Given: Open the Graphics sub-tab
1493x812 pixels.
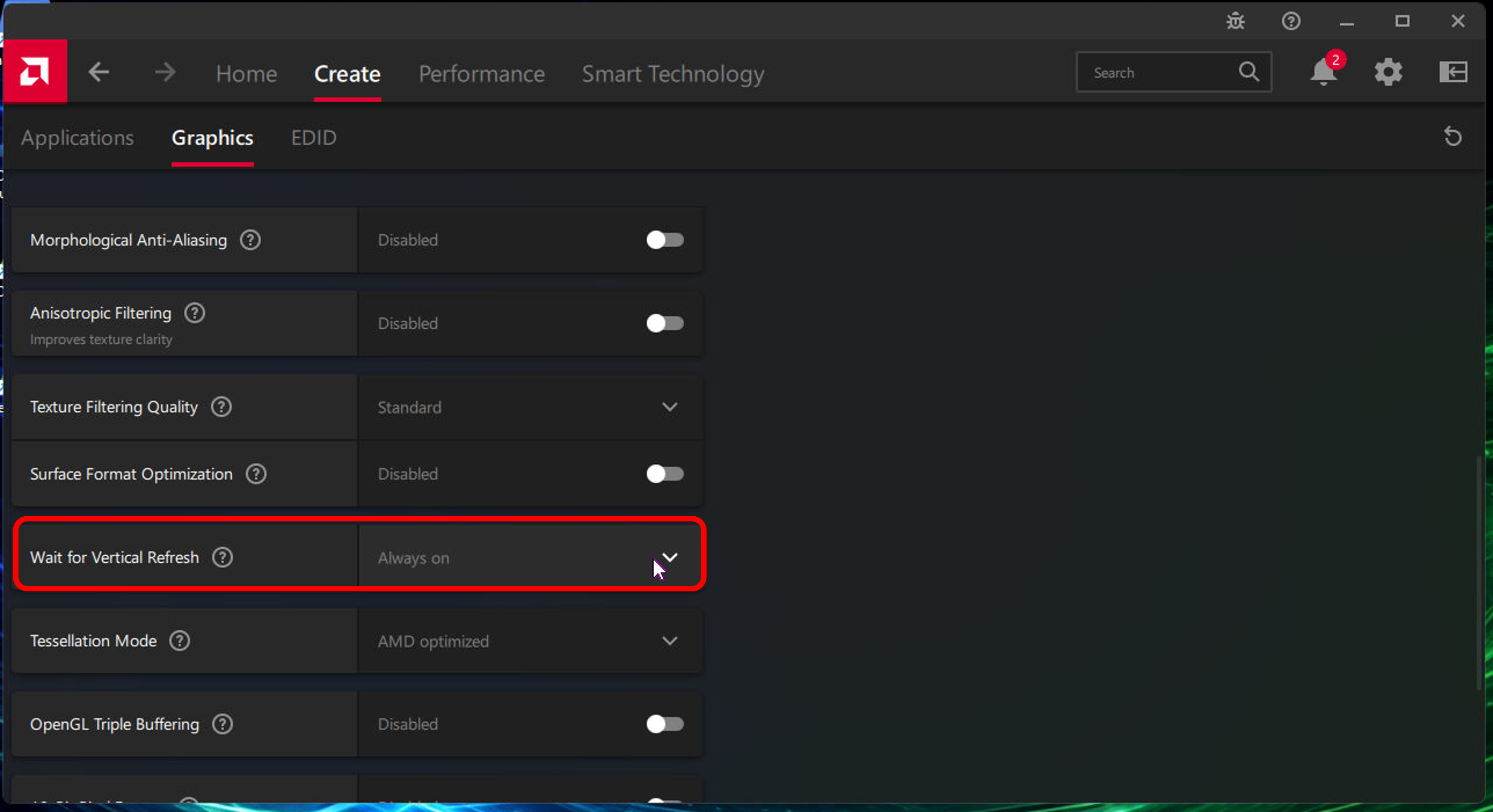Looking at the screenshot, I should coord(212,138).
